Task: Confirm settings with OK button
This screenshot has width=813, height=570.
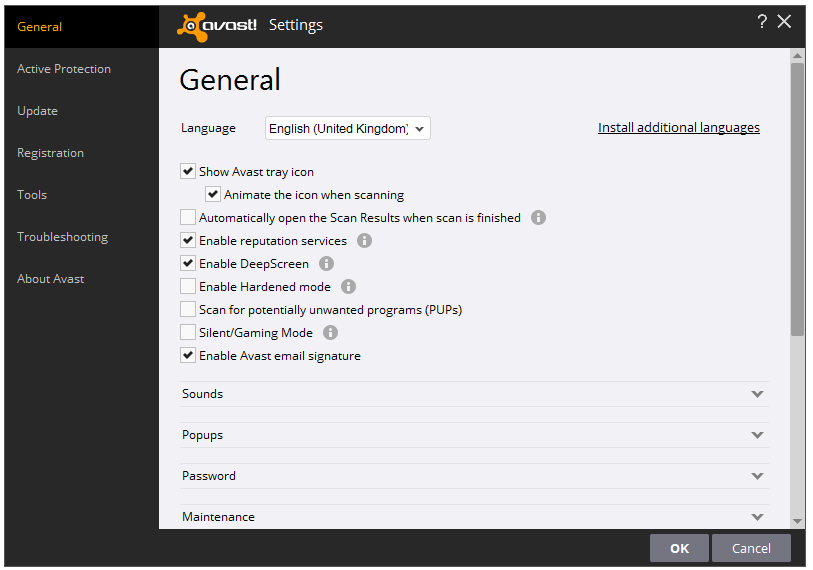Action: (x=679, y=548)
